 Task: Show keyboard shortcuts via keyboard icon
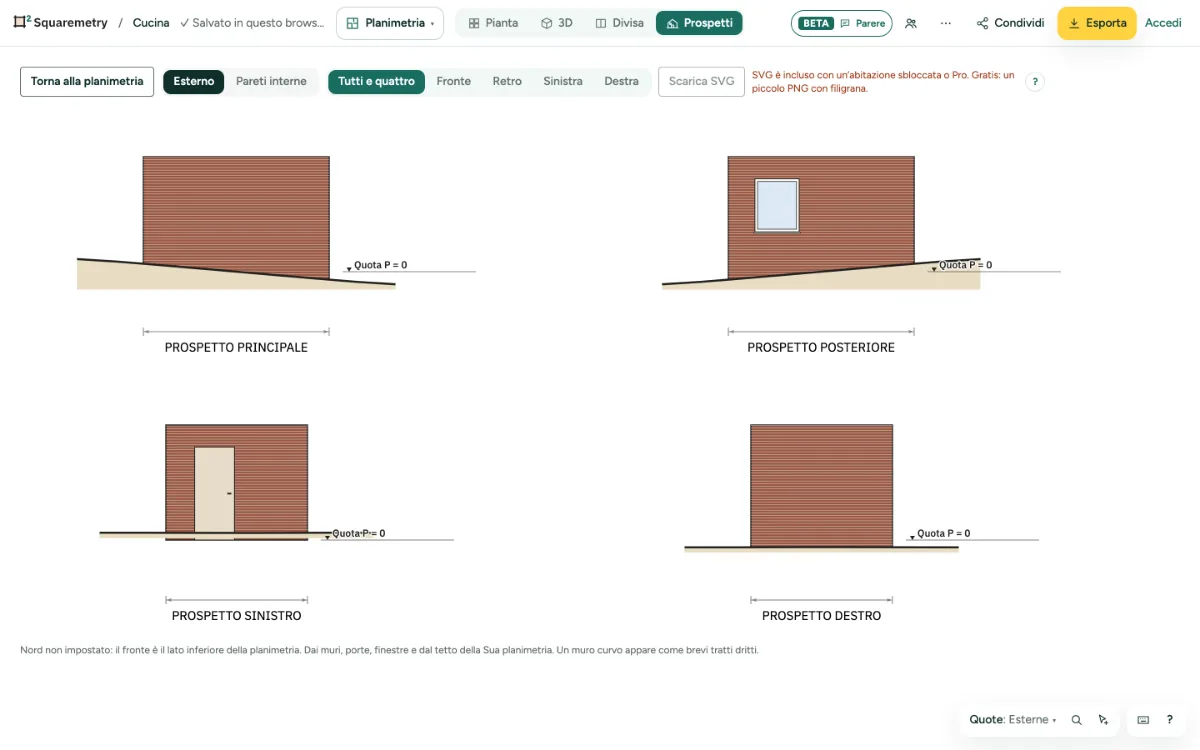[1143, 720]
